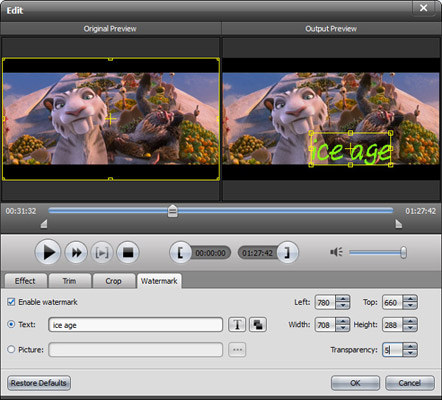Set the trim end with right bracket icon

(287, 252)
